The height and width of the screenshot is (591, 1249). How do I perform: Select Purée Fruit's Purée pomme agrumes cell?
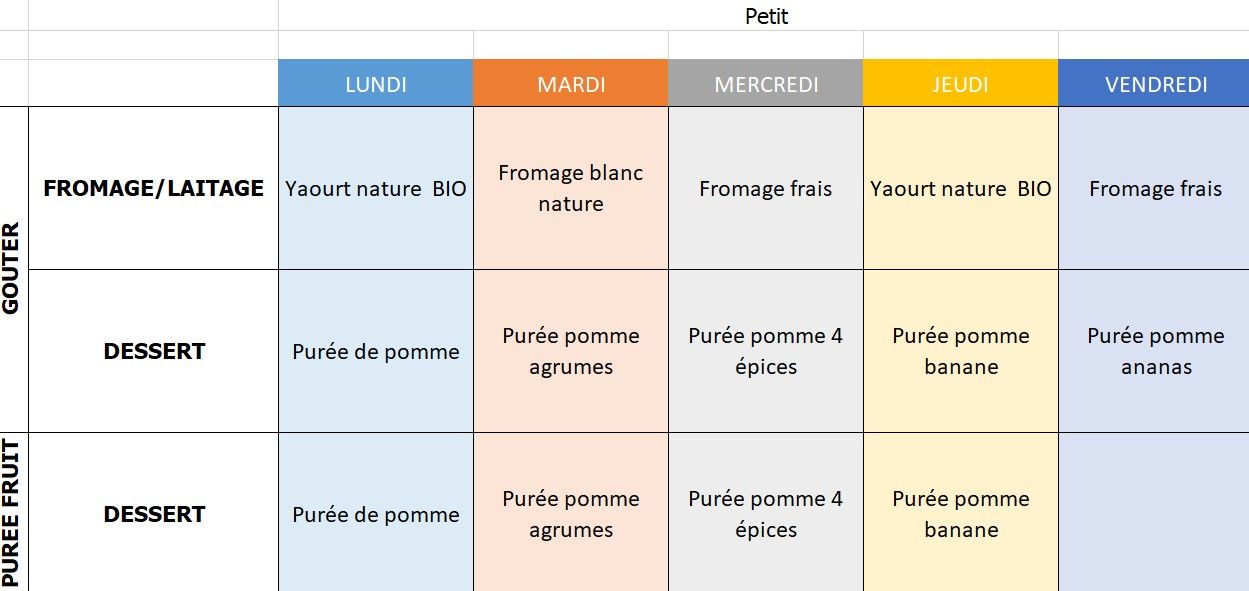[571, 513]
